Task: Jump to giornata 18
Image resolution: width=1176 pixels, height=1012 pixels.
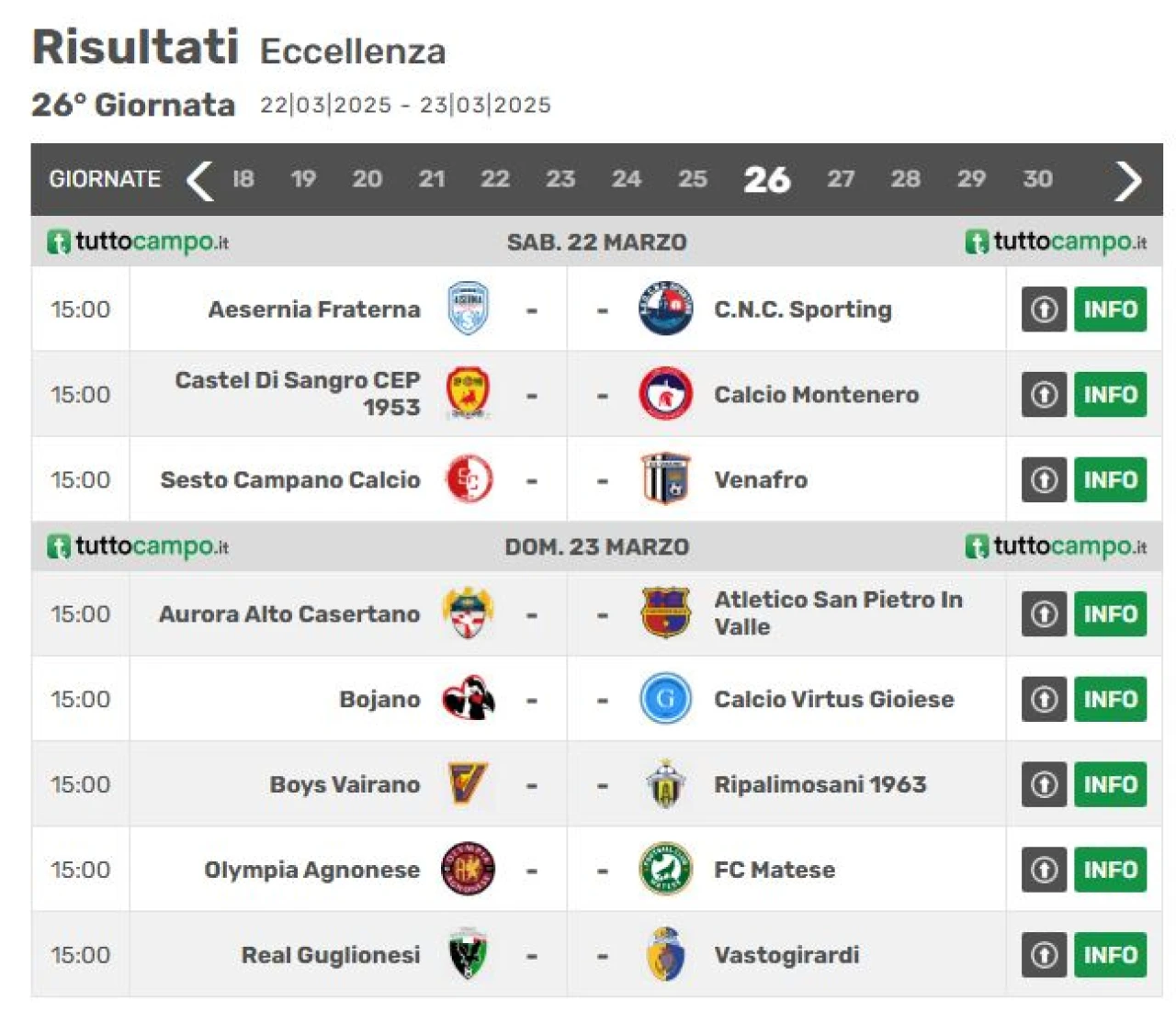Action: [x=243, y=179]
